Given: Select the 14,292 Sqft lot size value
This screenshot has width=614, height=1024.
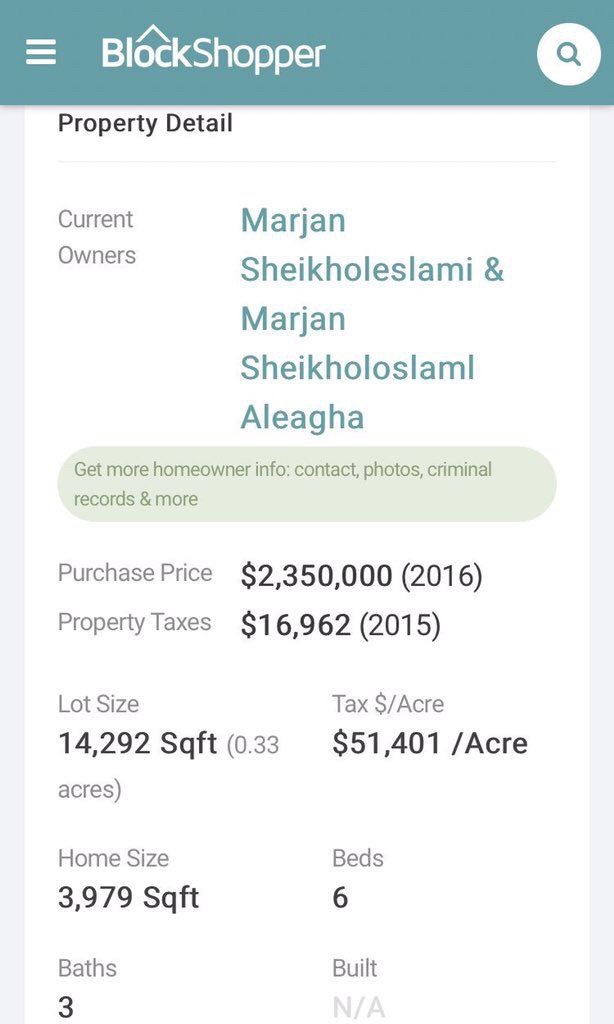Looking at the screenshot, I should [x=137, y=744].
